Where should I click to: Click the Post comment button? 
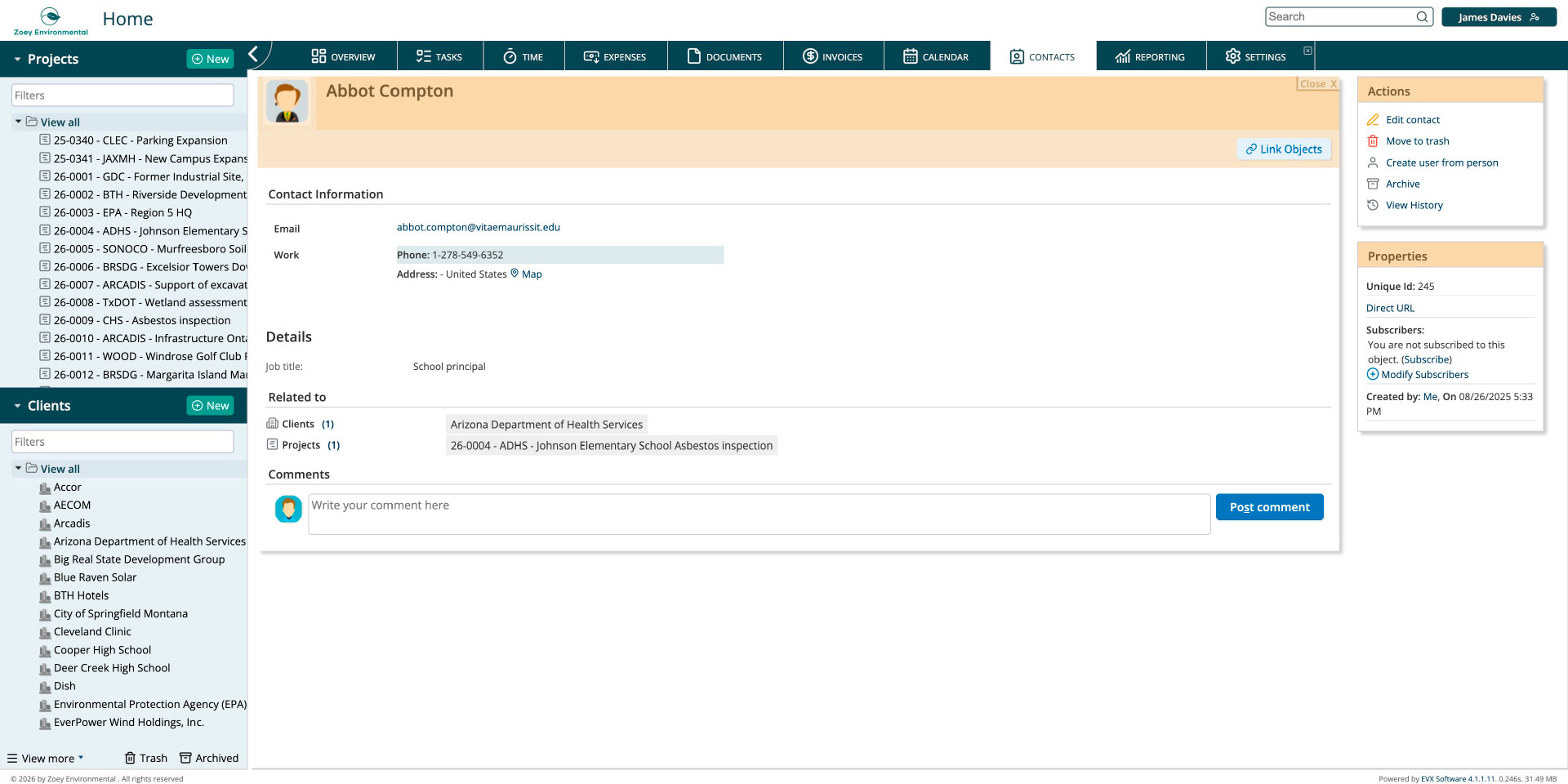click(1269, 507)
